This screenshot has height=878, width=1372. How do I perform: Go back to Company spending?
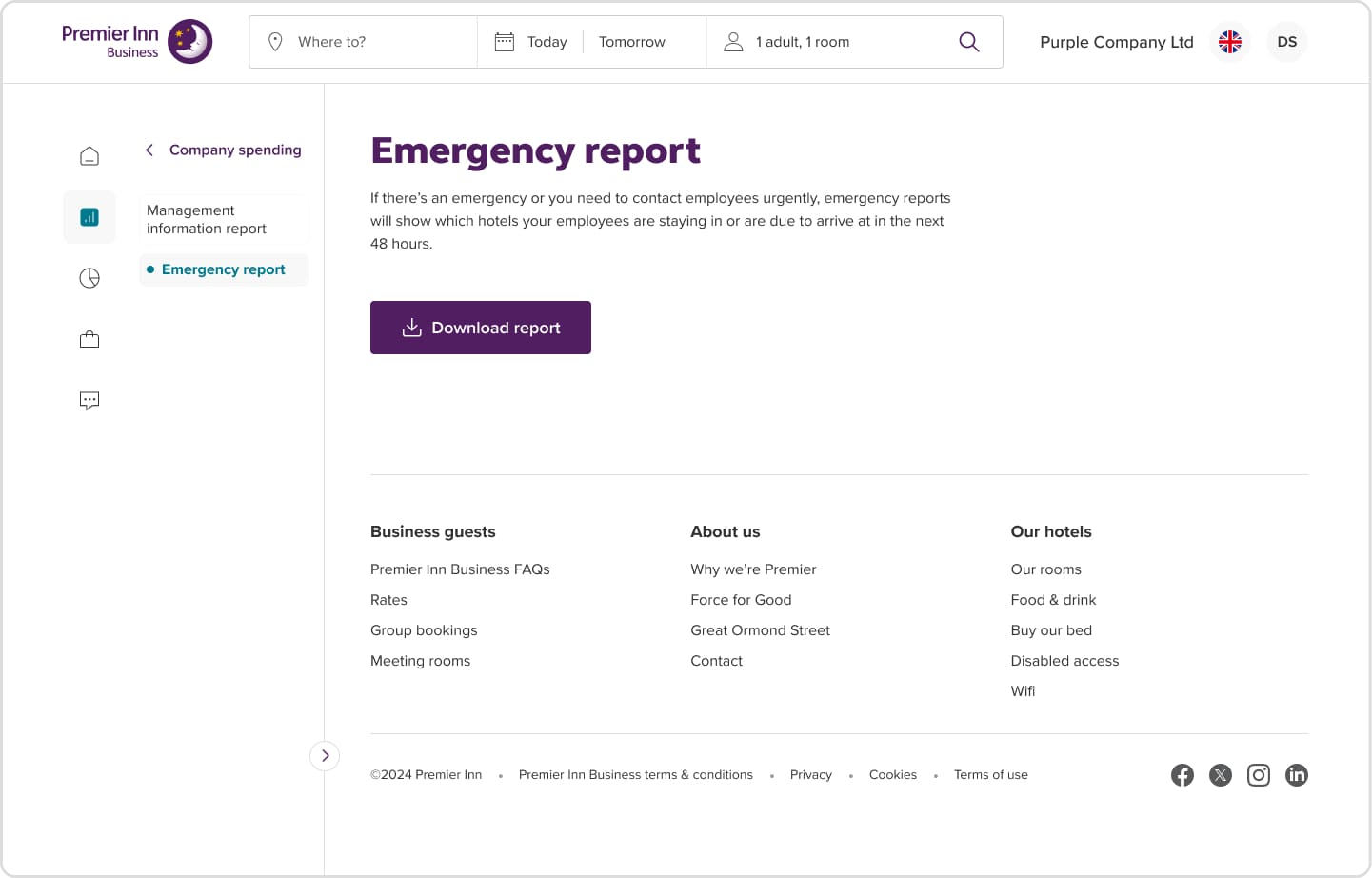click(223, 150)
